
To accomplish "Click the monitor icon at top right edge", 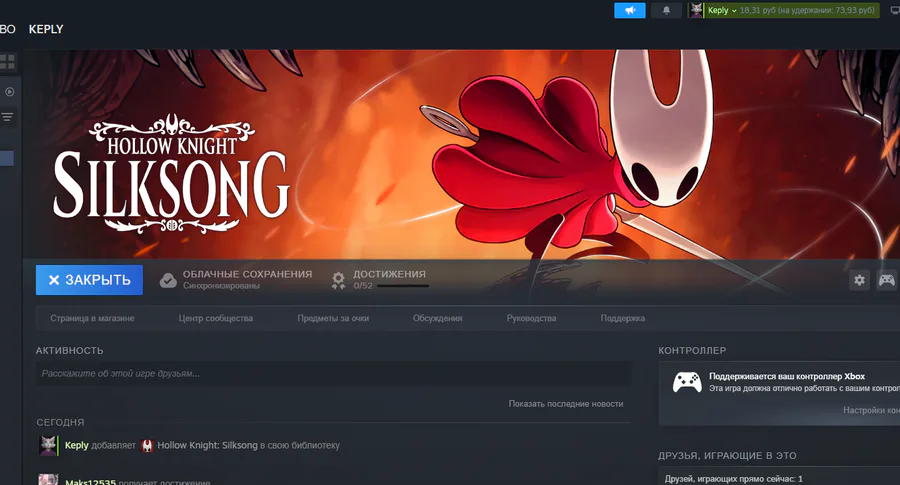I will pyautogui.click(x=895, y=10).
